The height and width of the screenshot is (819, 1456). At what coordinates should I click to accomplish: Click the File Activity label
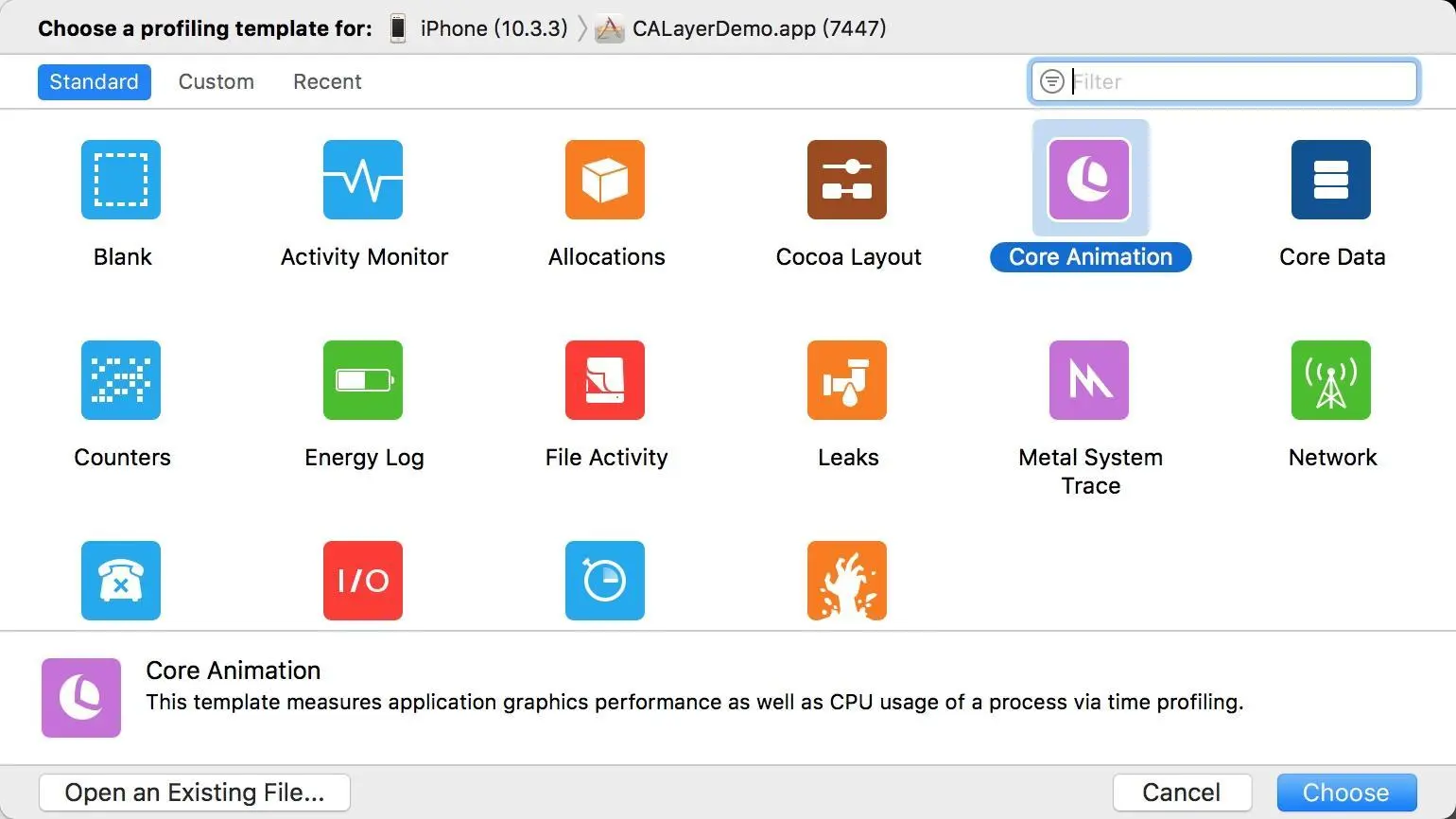click(607, 458)
